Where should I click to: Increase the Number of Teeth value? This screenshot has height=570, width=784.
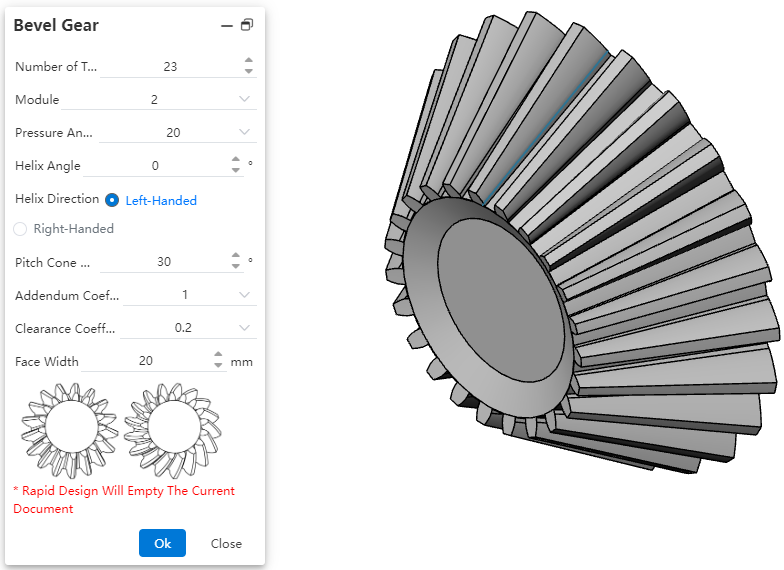248,60
